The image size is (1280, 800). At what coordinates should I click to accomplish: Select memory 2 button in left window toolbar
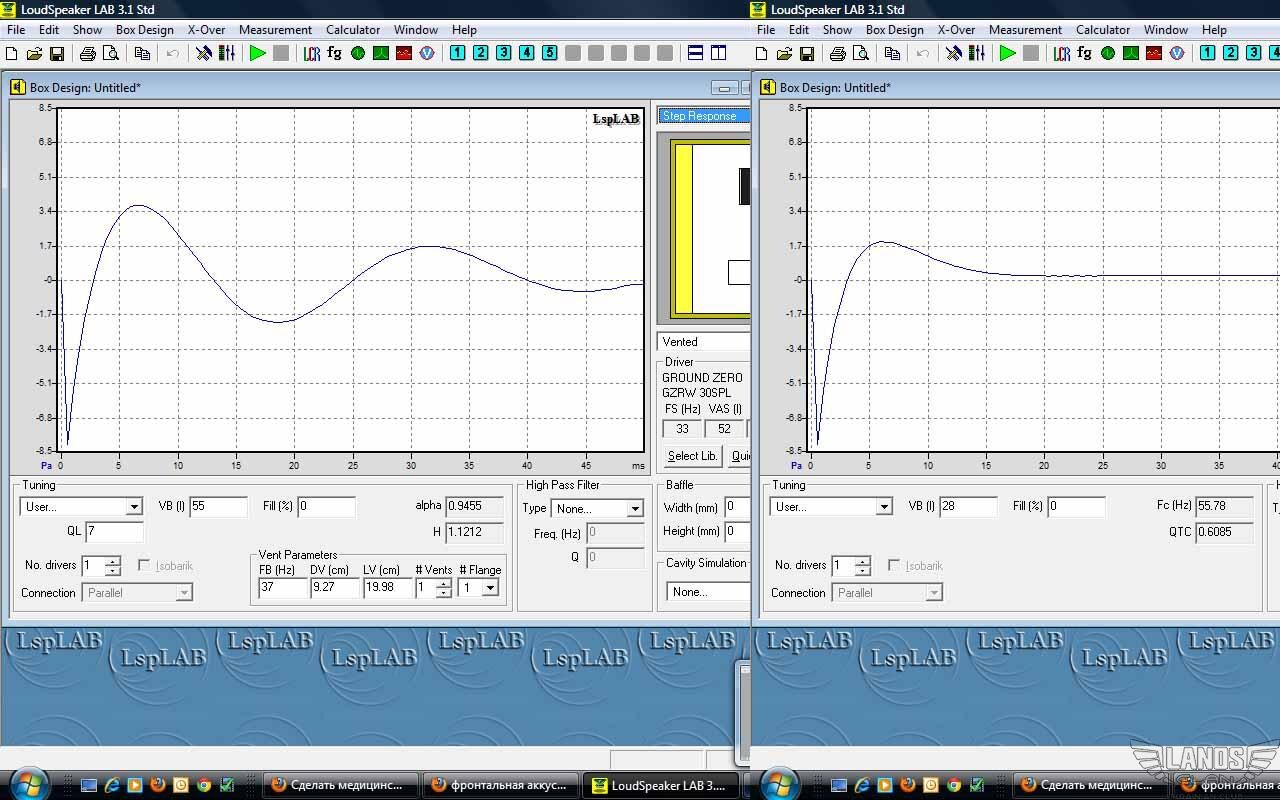coord(481,53)
